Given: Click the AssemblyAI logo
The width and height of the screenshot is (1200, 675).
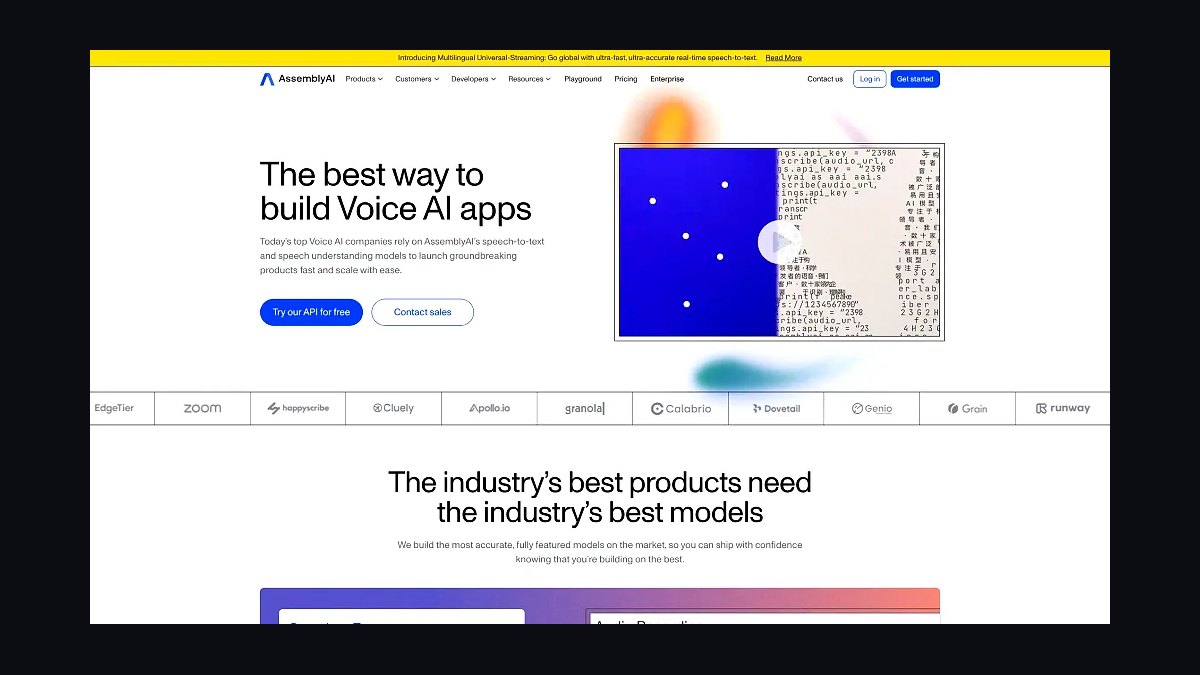Looking at the screenshot, I should click(297, 79).
